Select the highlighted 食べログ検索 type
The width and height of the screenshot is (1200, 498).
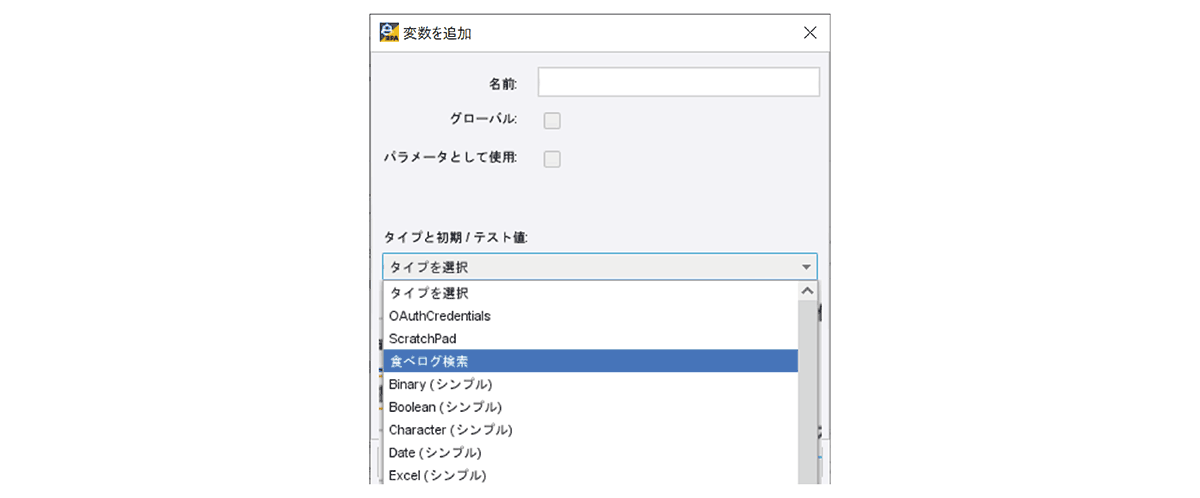click(590, 361)
